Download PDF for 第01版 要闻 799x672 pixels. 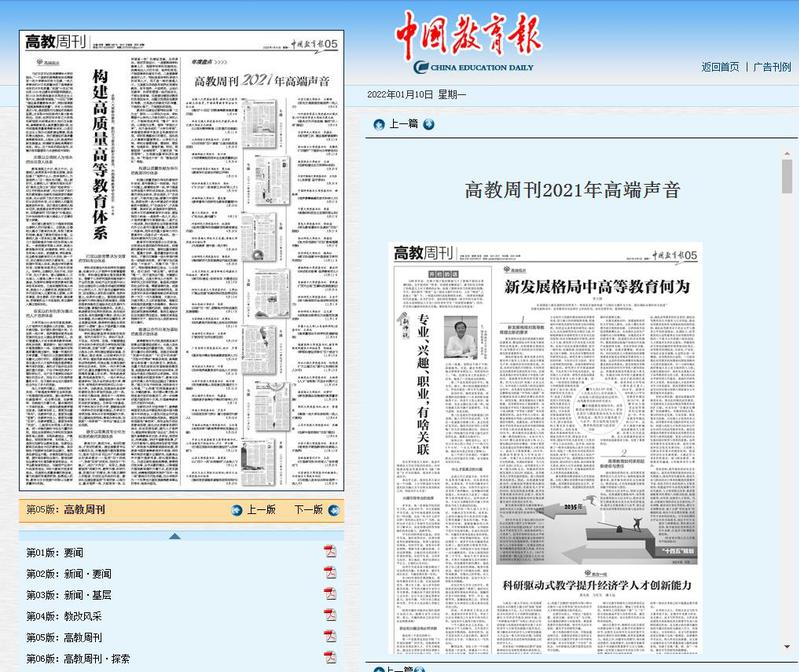point(330,551)
